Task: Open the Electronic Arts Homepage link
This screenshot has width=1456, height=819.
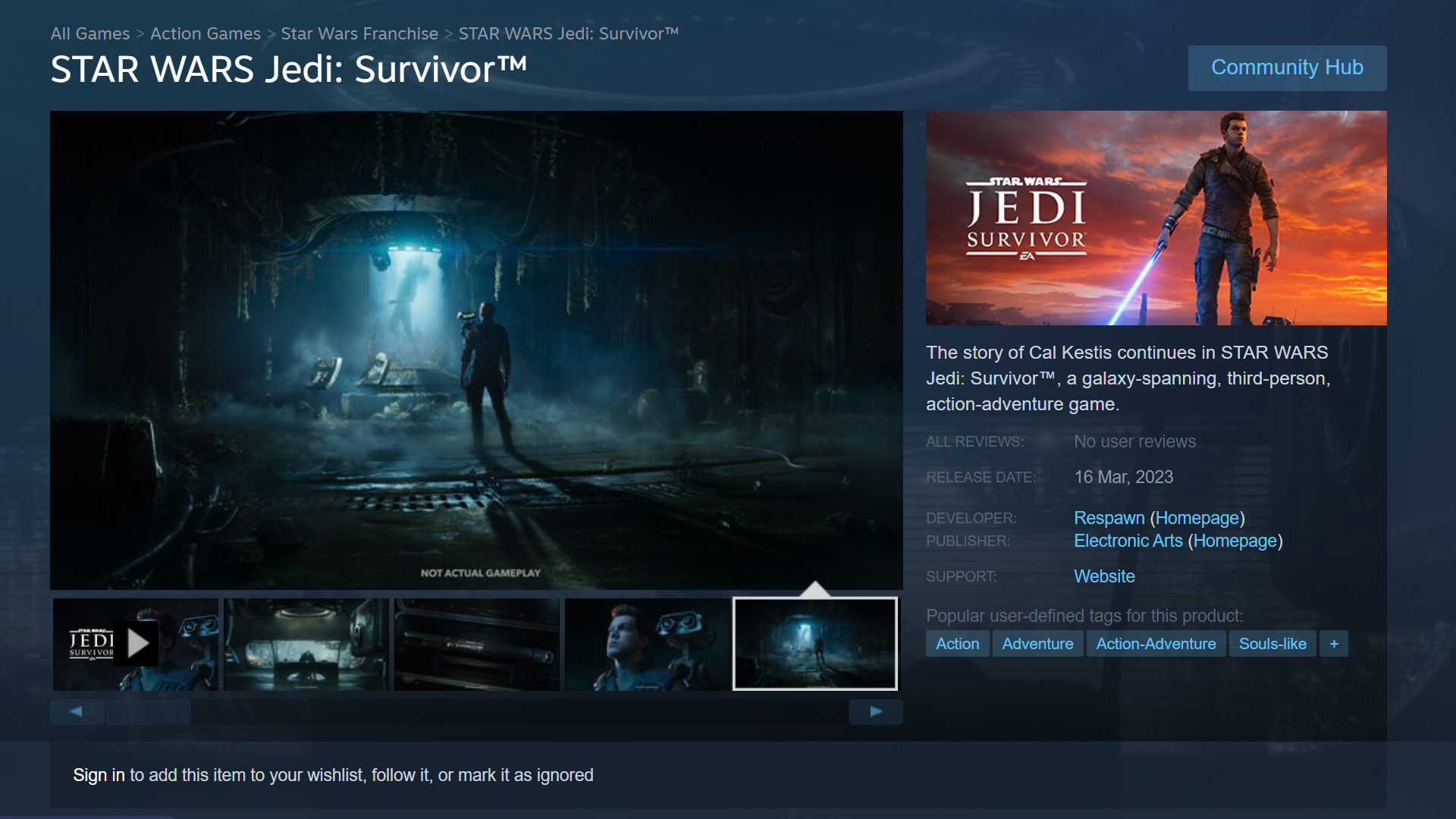Action: tap(1235, 541)
